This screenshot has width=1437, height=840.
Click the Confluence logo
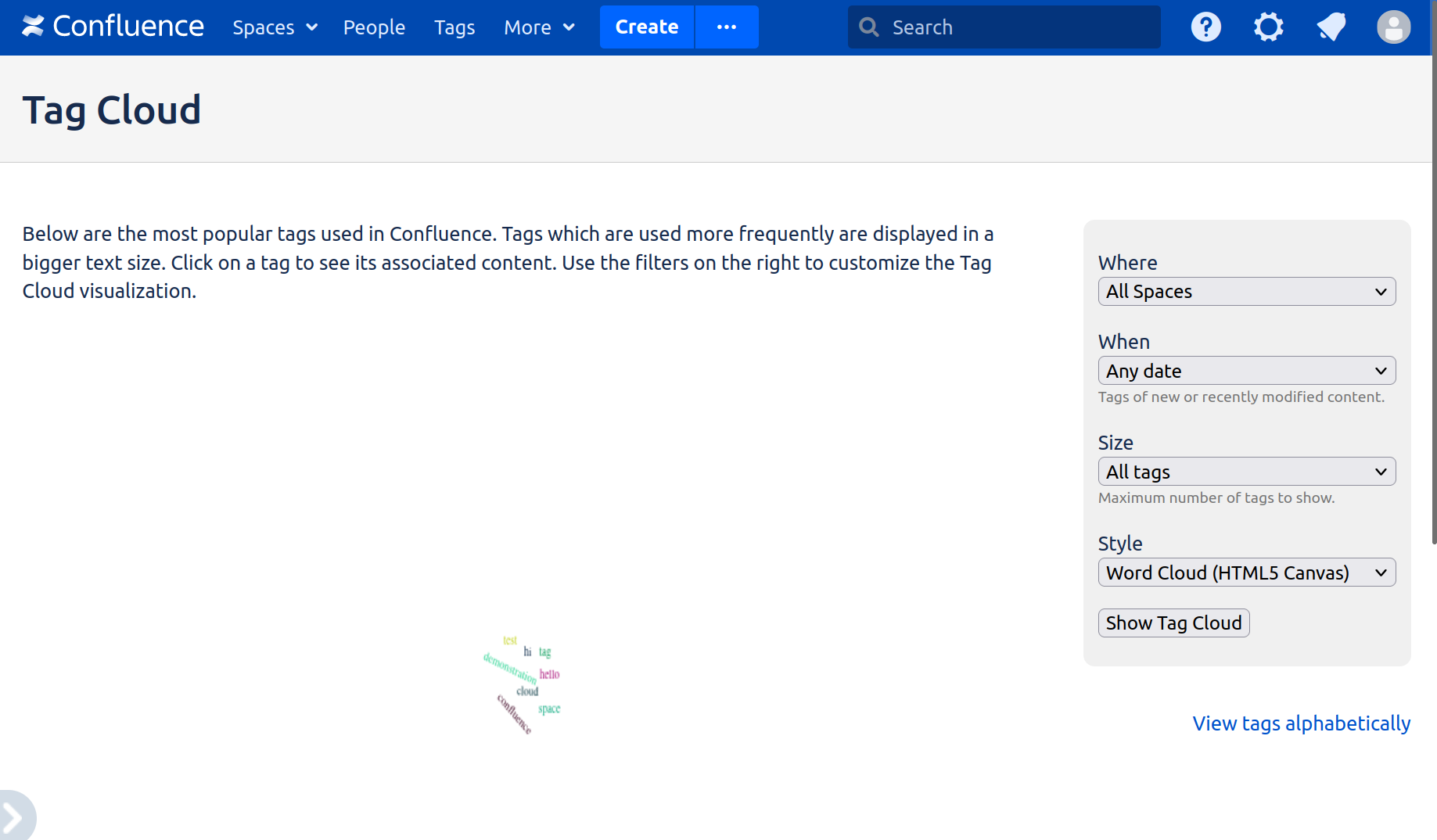tap(112, 26)
